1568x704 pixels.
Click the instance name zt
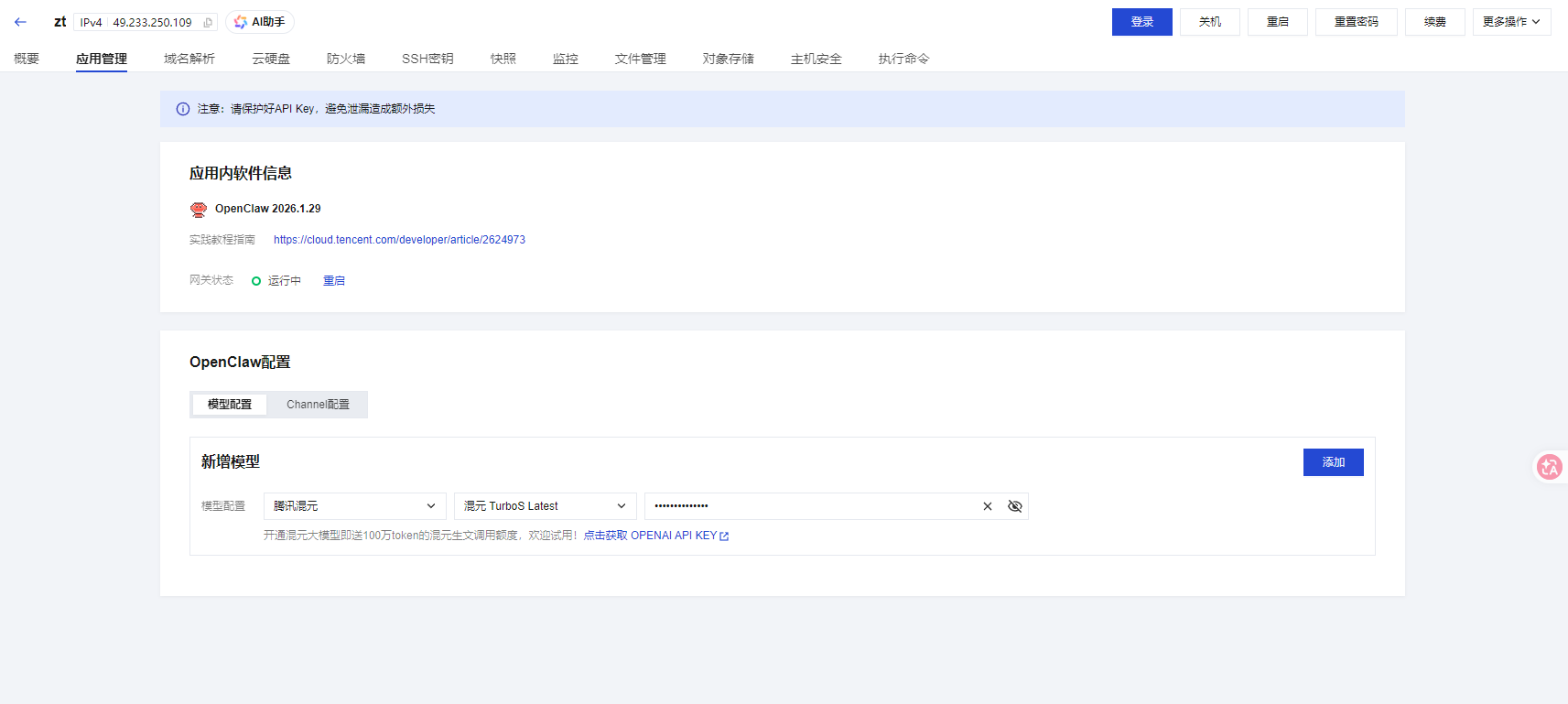(x=60, y=22)
